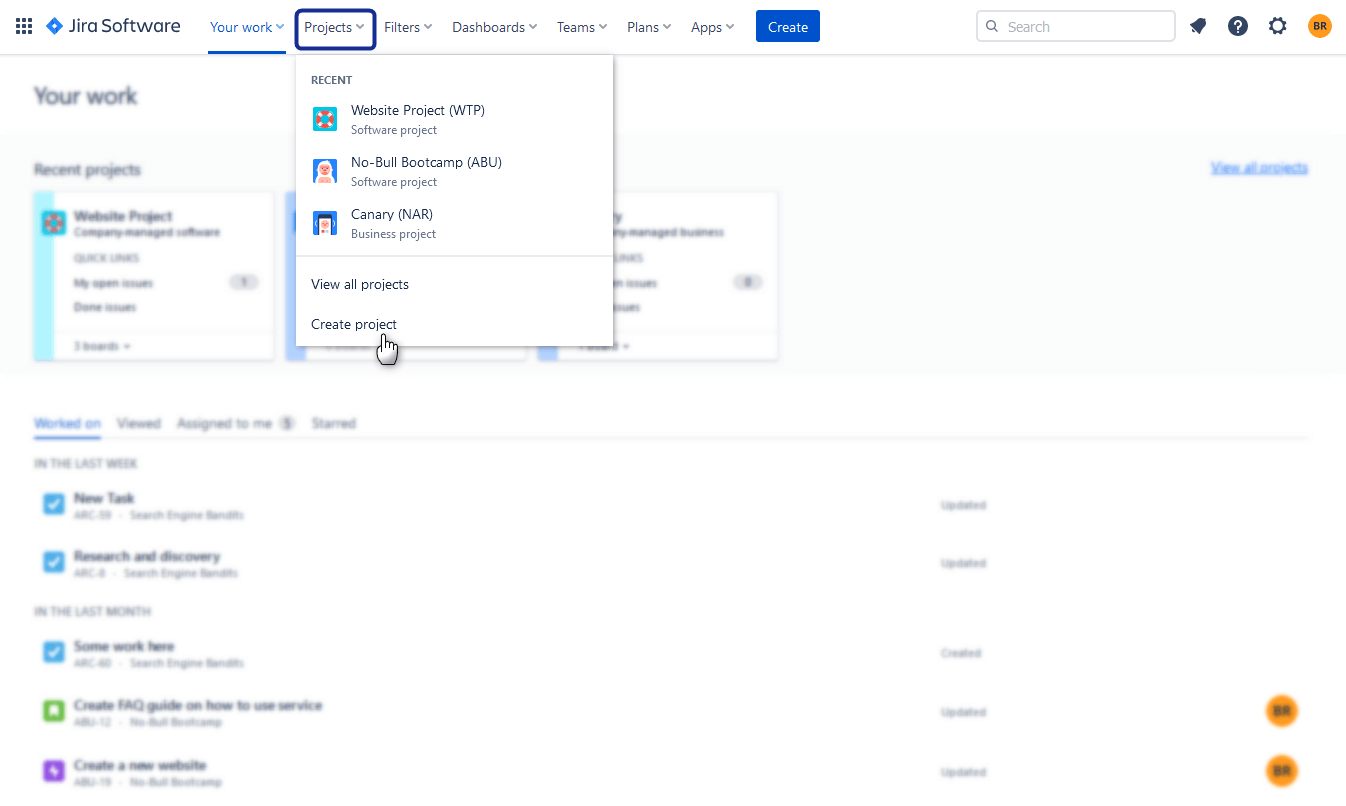Click the Research and discovery task icon
Image resolution: width=1346 pixels, height=806 pixels.
[x=54, y=562]
